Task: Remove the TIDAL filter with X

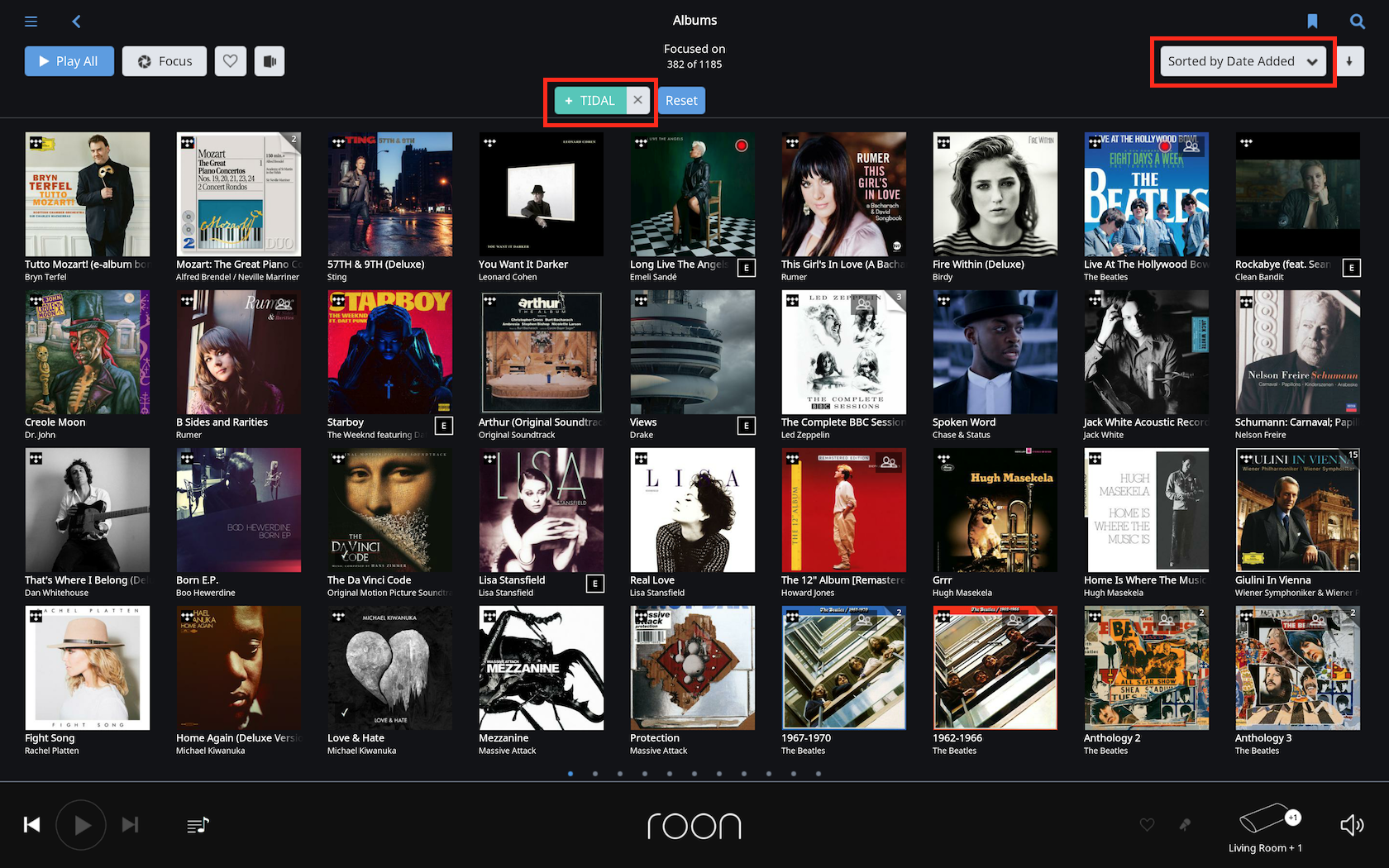Action: pos(637,101)
